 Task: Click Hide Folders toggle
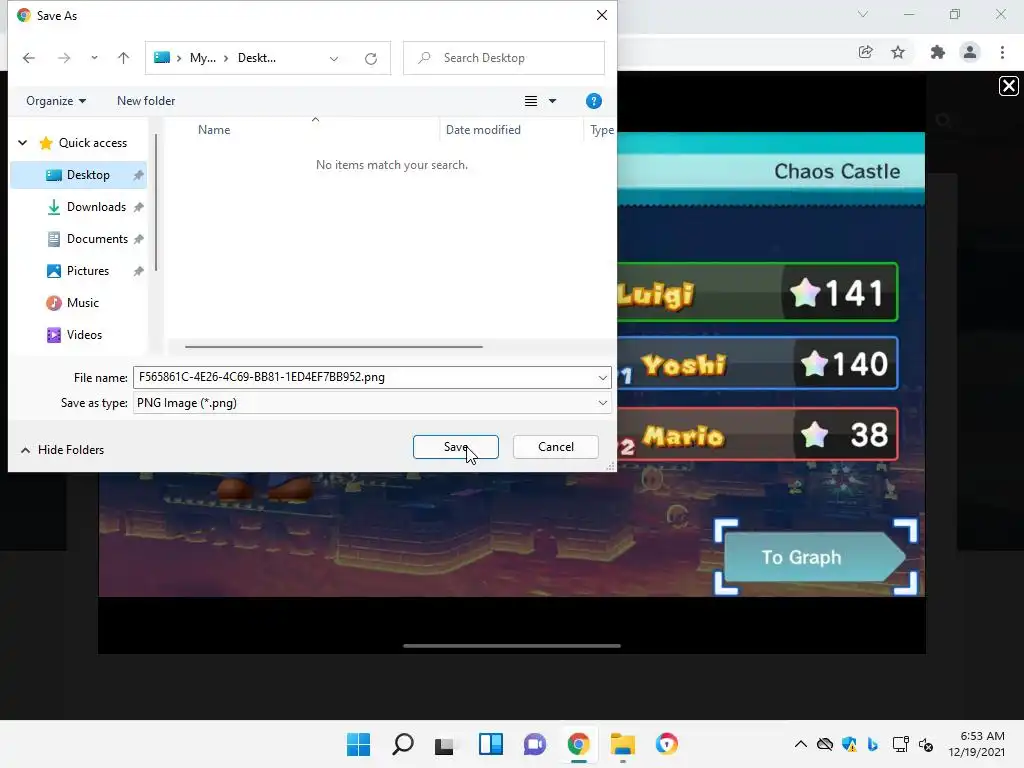[x=62, y=450]
